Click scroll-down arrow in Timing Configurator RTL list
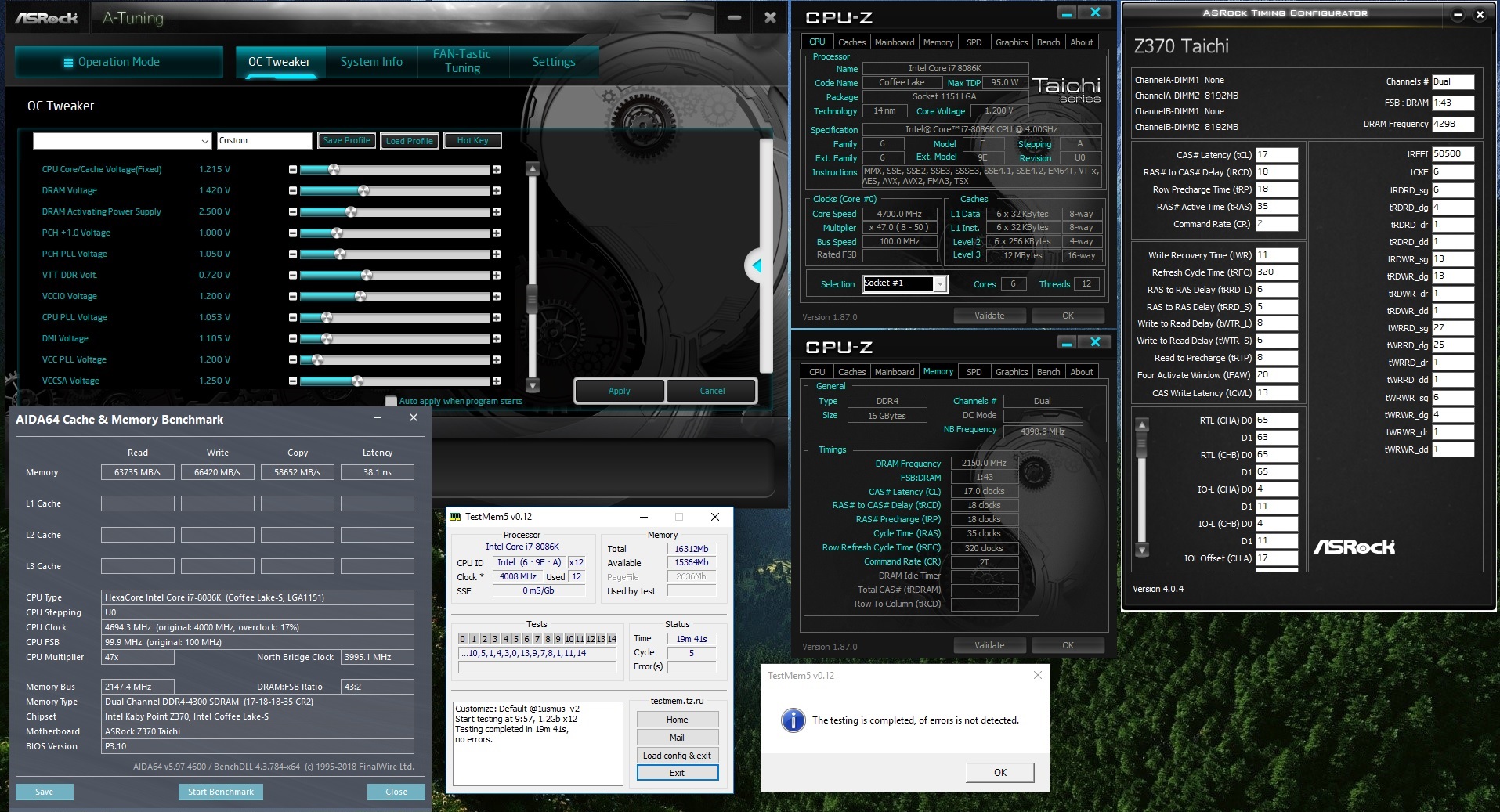 coord(1143,550)
